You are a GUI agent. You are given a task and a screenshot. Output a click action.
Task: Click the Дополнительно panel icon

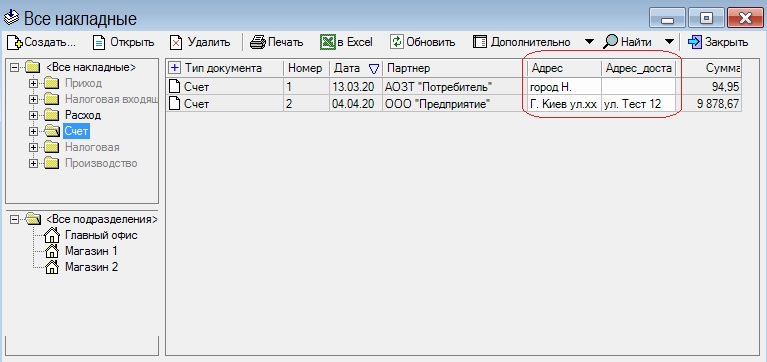point(480,42)
